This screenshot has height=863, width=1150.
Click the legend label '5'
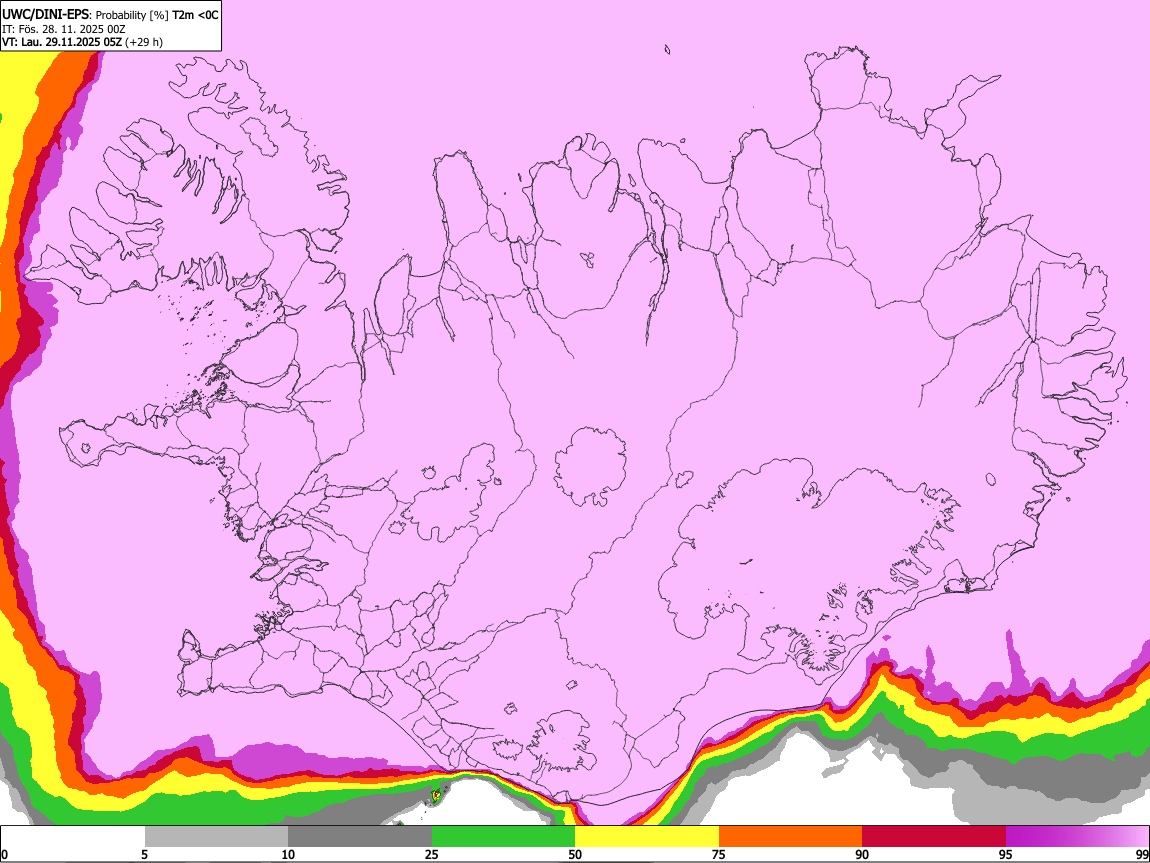coord(144,854)
